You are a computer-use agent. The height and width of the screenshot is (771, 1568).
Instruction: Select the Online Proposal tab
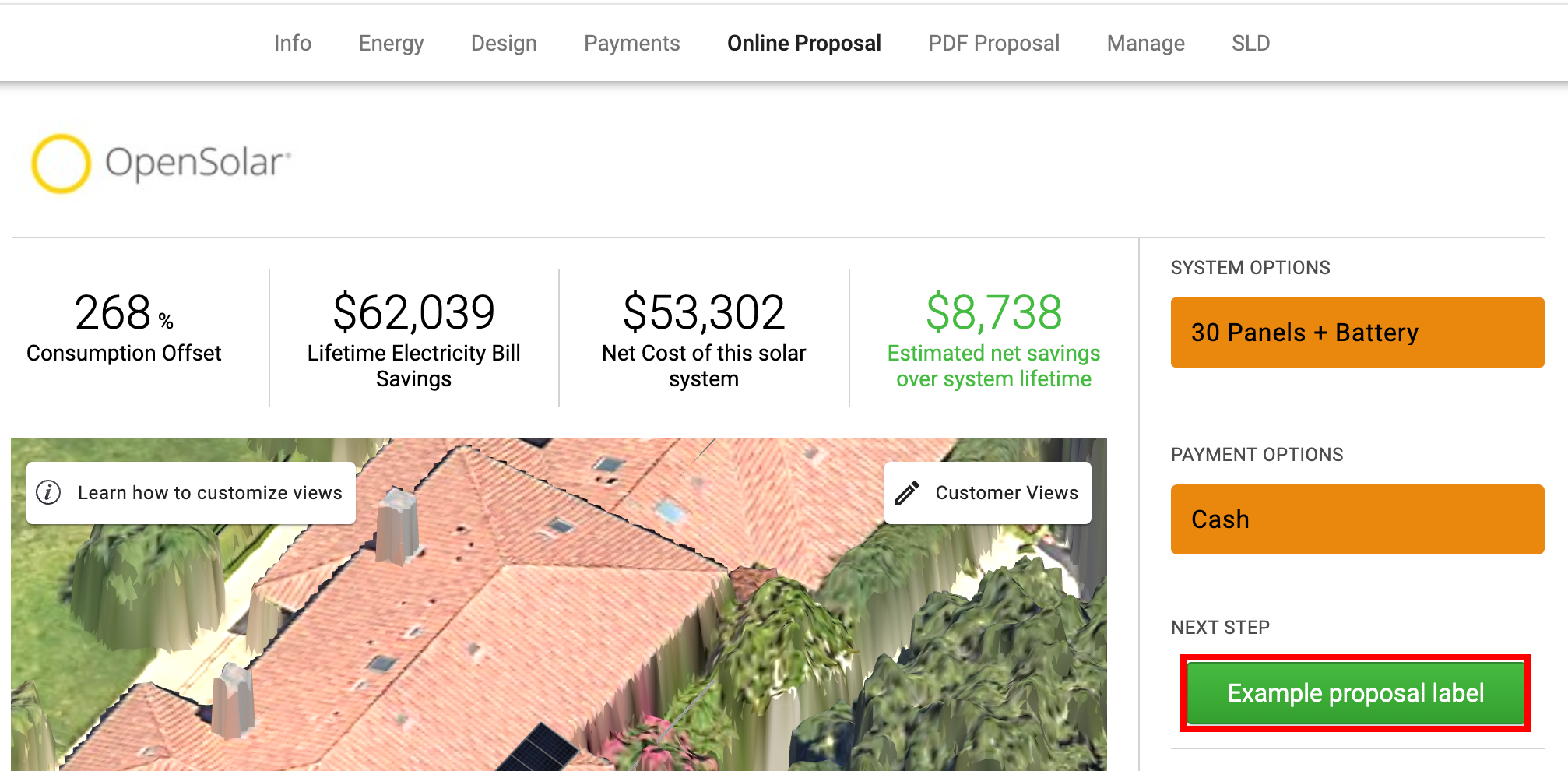[804, 43]
